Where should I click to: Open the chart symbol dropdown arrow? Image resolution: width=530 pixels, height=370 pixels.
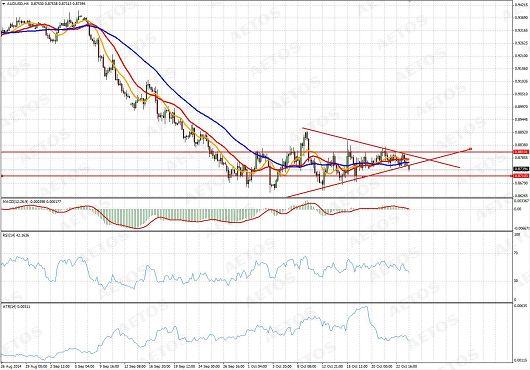(x=3, y=3)
